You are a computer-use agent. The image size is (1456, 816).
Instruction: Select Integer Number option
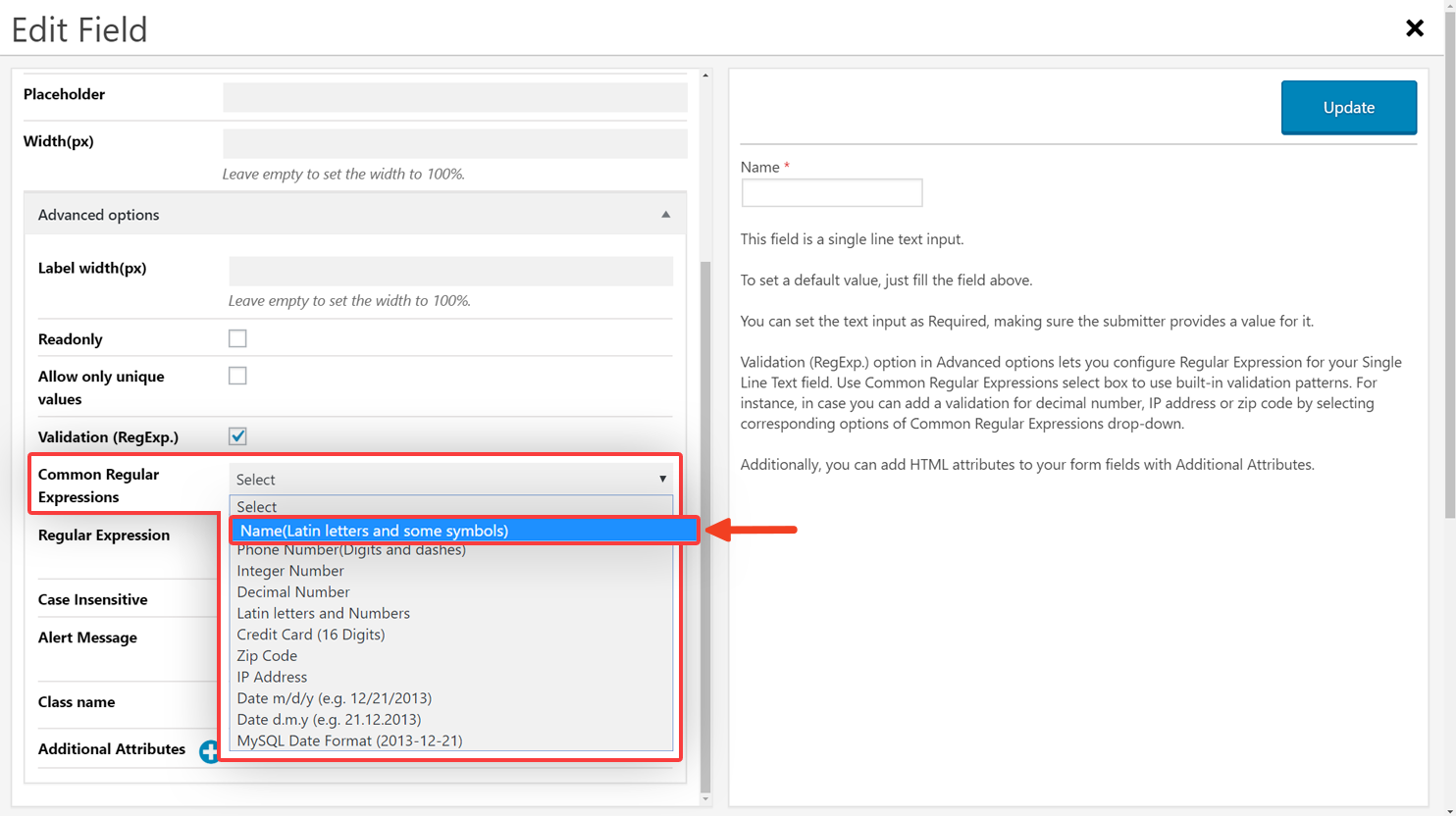pyautogui.click(x=450, y=571)
